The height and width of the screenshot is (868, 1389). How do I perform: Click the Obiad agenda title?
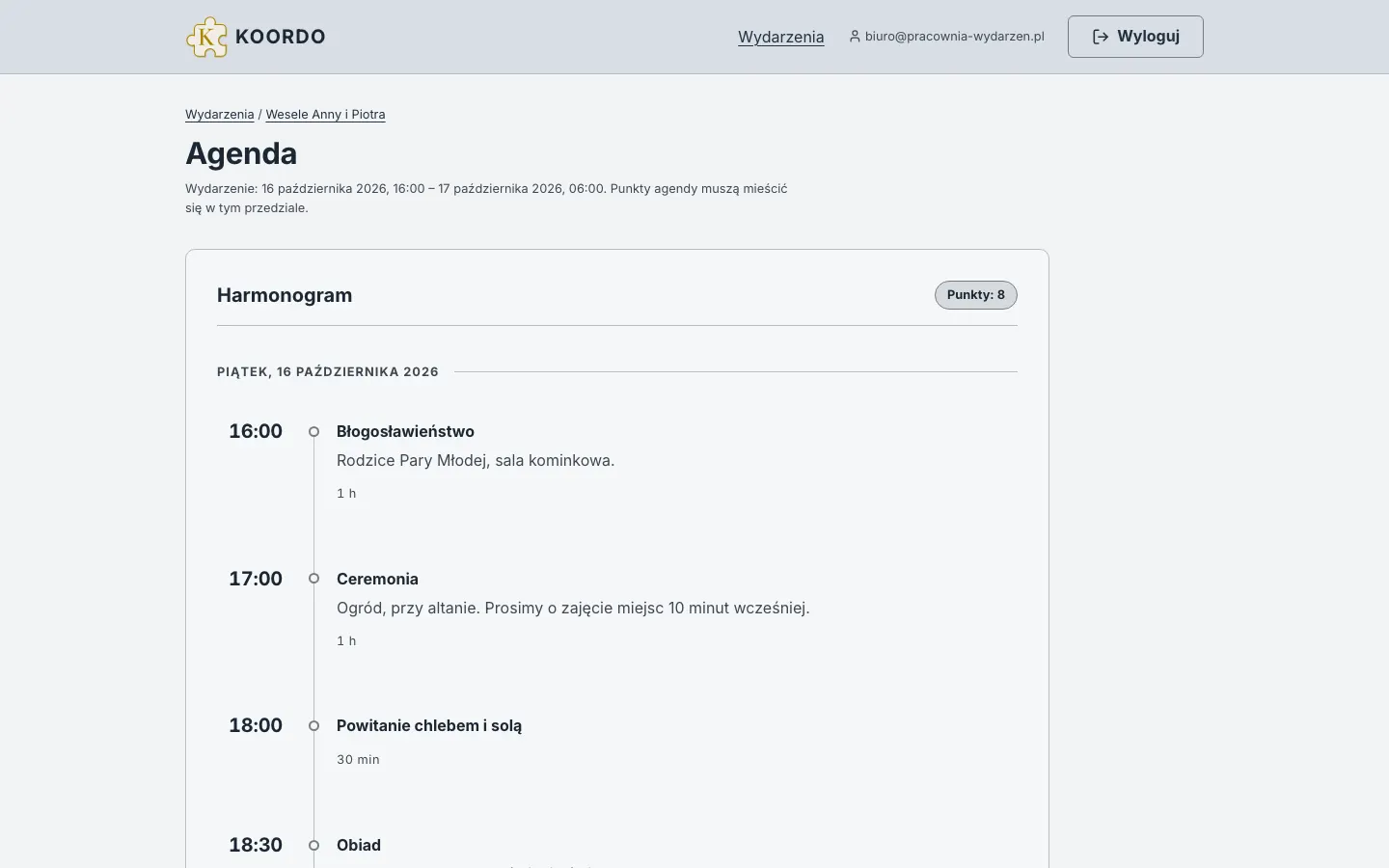(x=359, y=845)
